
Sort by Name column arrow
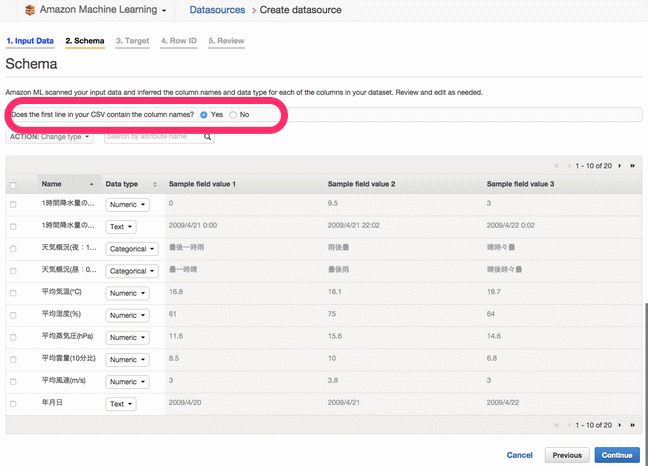(92, 184)
